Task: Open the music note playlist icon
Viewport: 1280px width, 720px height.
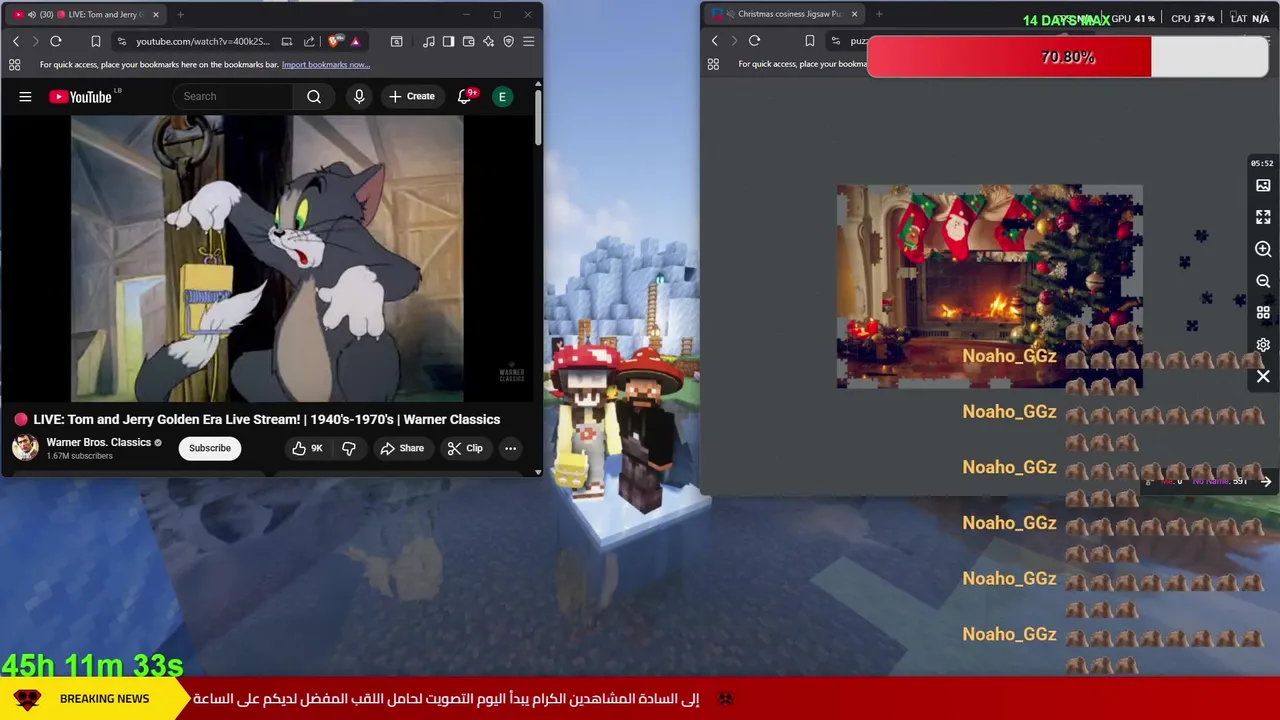Action: [x=429, y=41]
